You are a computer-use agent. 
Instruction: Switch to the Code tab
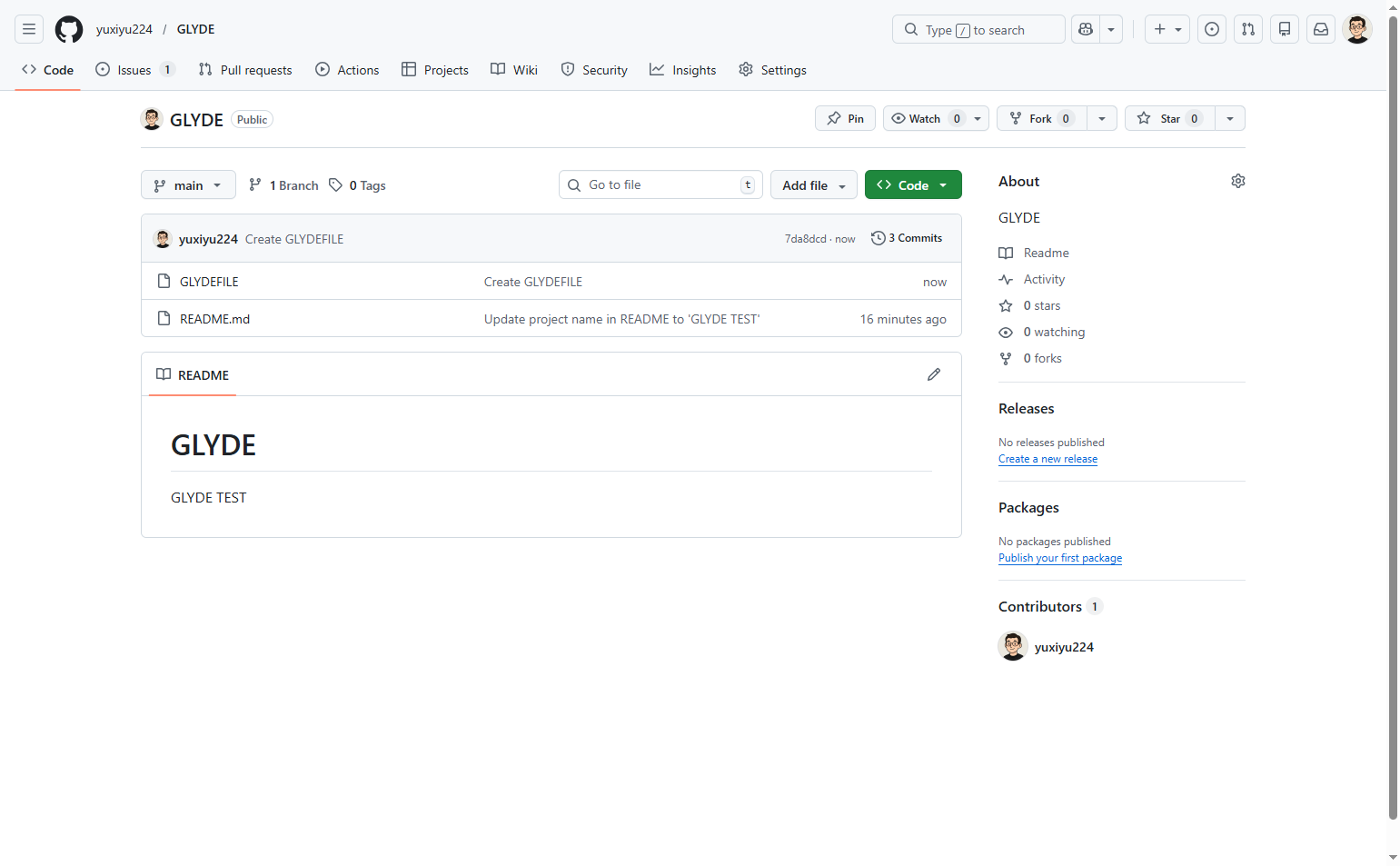pos(48,70)
